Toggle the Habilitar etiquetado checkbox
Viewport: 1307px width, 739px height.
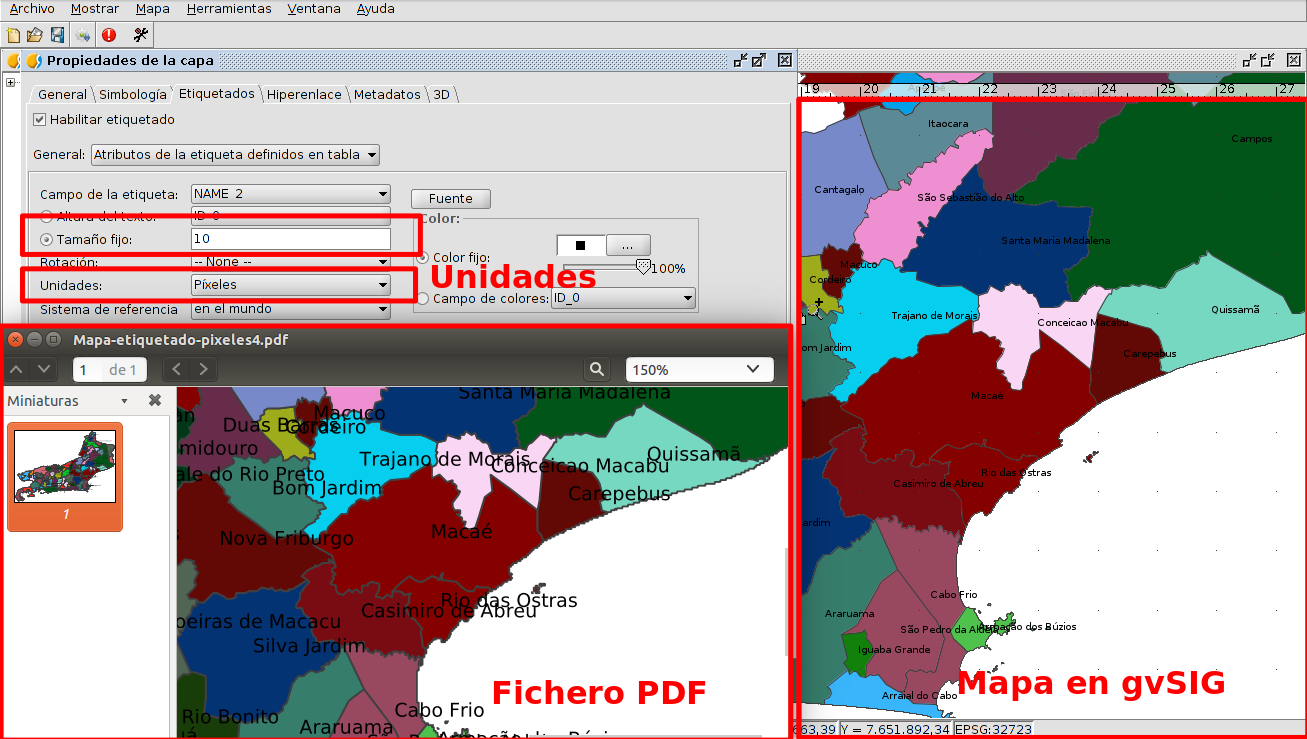(40, 120)
